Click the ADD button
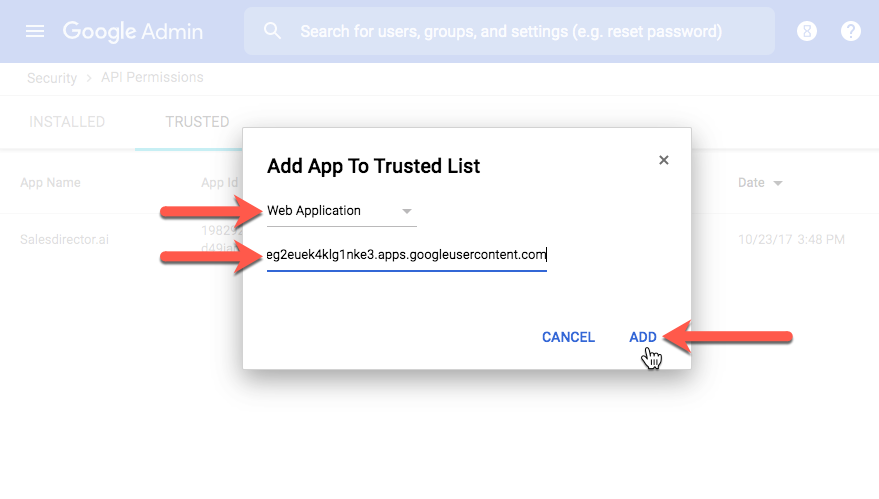Image resolution: width=879 pixels, height=499 pixels. click(642, 337)
